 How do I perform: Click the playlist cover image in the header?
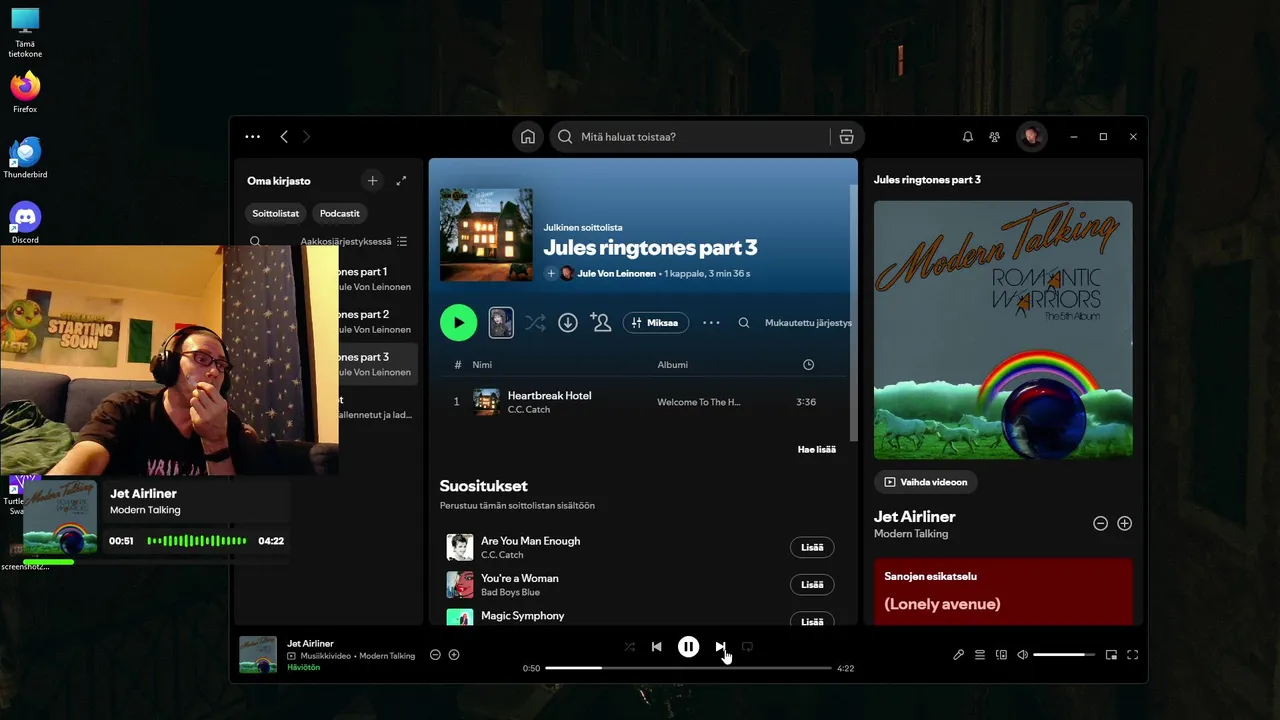click(486, 235)
